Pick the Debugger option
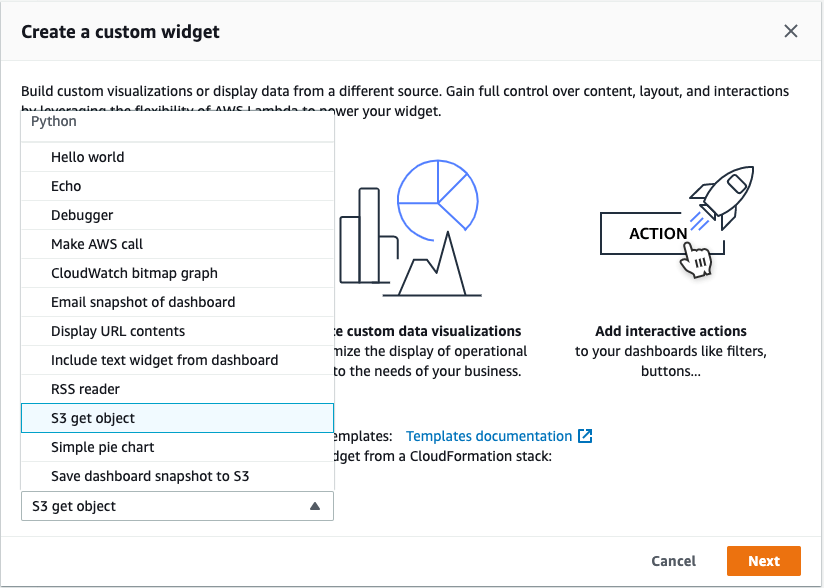Viewport: 824px width, 588px height. pos(82,215)
